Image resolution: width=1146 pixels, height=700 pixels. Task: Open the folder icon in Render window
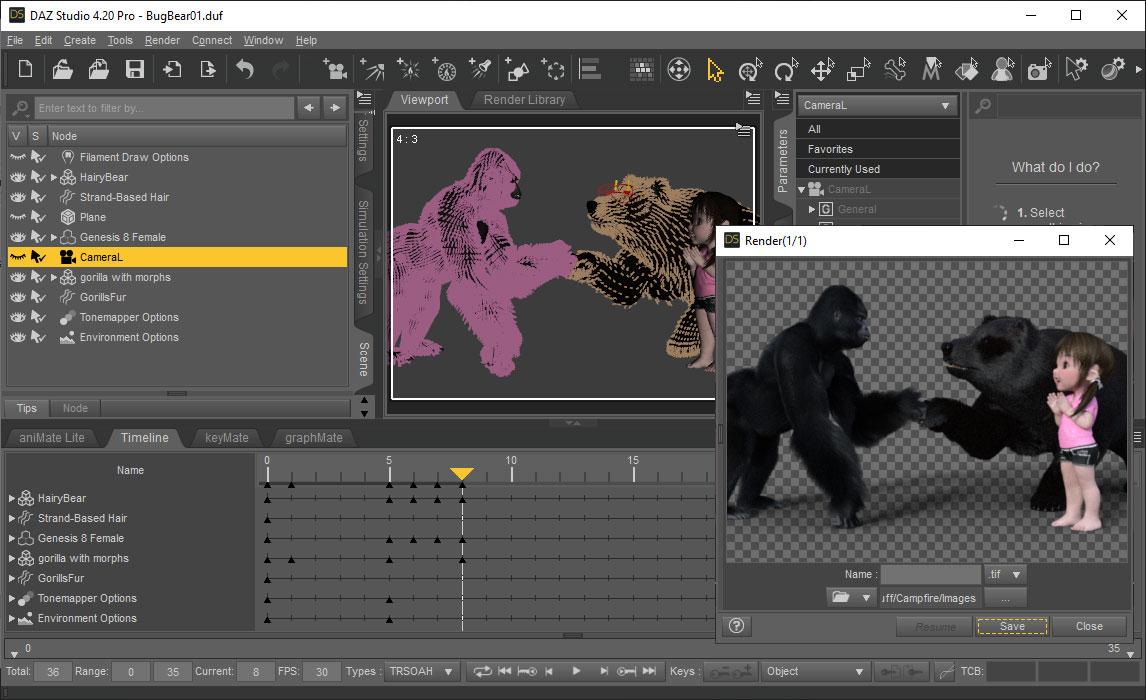coord(841,598)
